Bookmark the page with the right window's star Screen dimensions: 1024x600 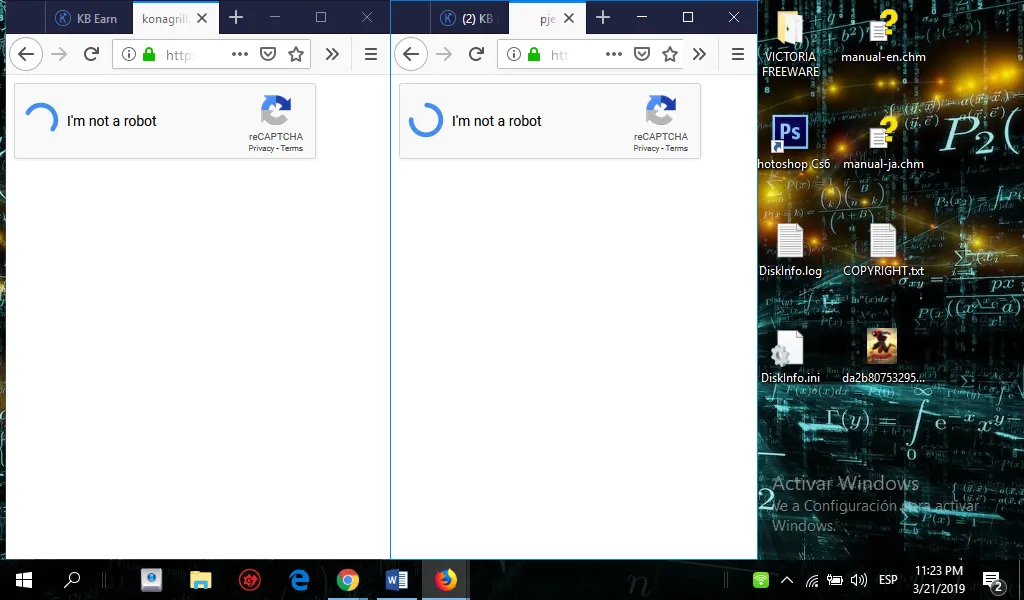point(669,54)
